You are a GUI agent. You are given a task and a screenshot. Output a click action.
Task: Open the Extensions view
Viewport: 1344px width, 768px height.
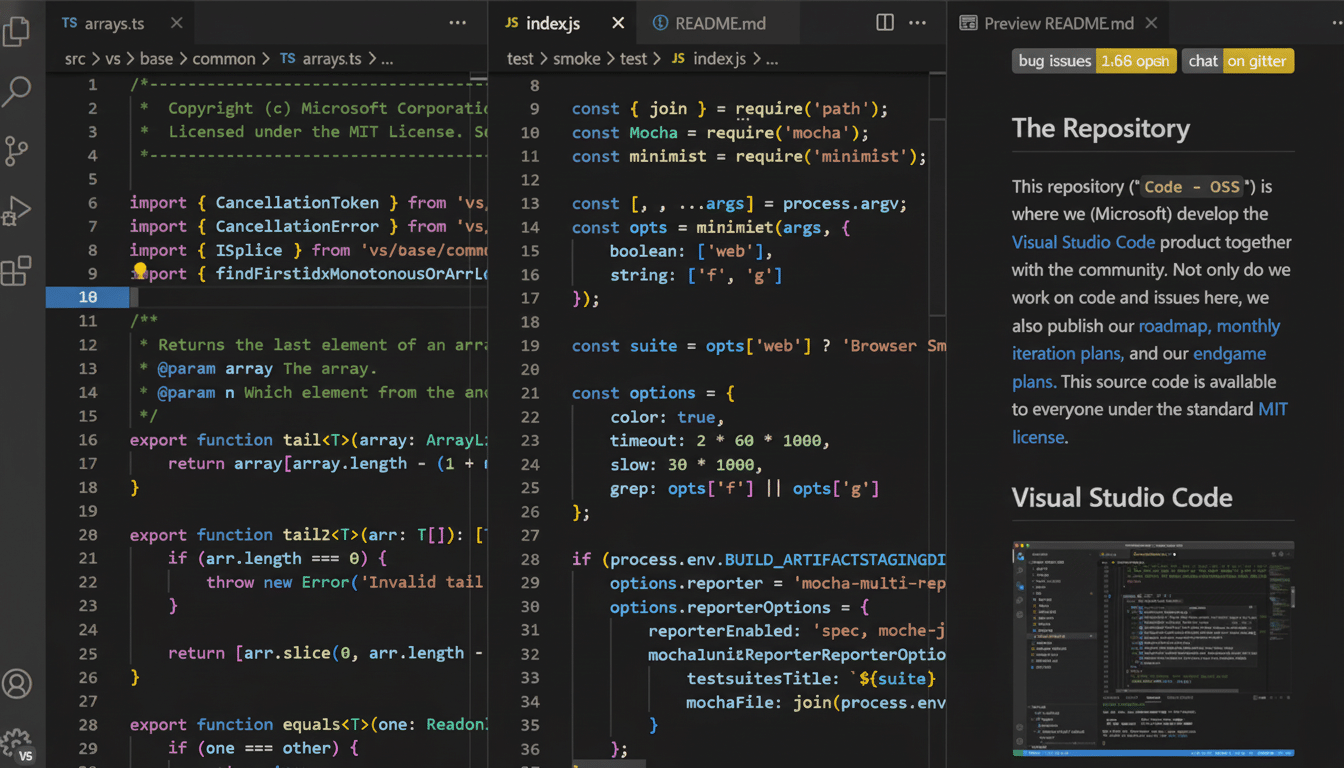point(18,271)
